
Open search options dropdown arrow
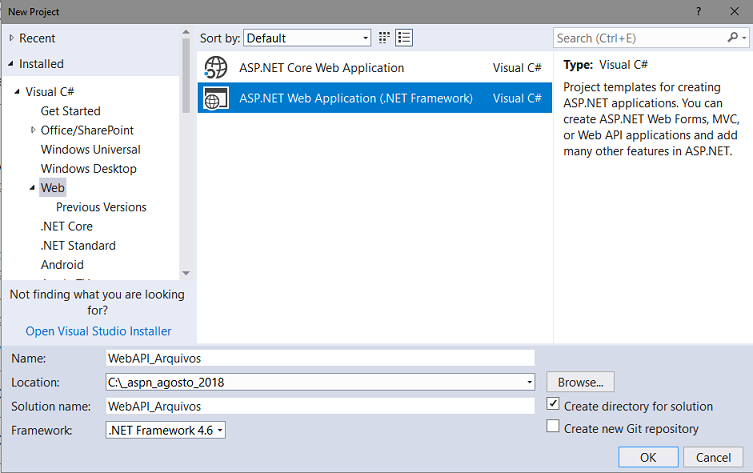tap(744, 38)
